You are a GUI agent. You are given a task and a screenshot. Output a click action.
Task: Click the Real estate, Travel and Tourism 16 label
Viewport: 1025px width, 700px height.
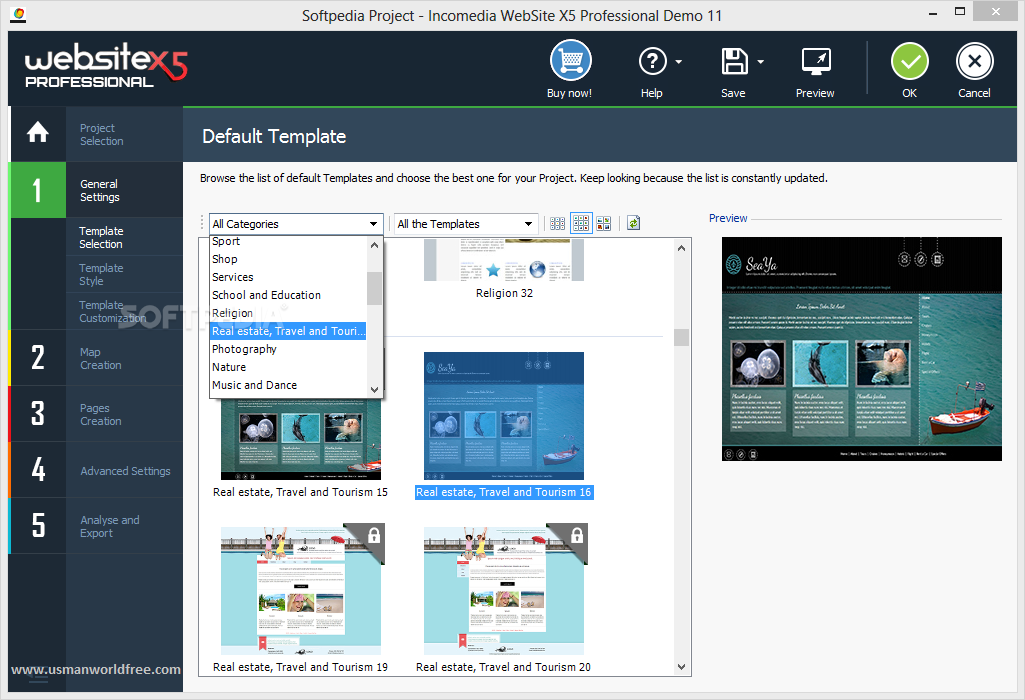coord(504,492)
